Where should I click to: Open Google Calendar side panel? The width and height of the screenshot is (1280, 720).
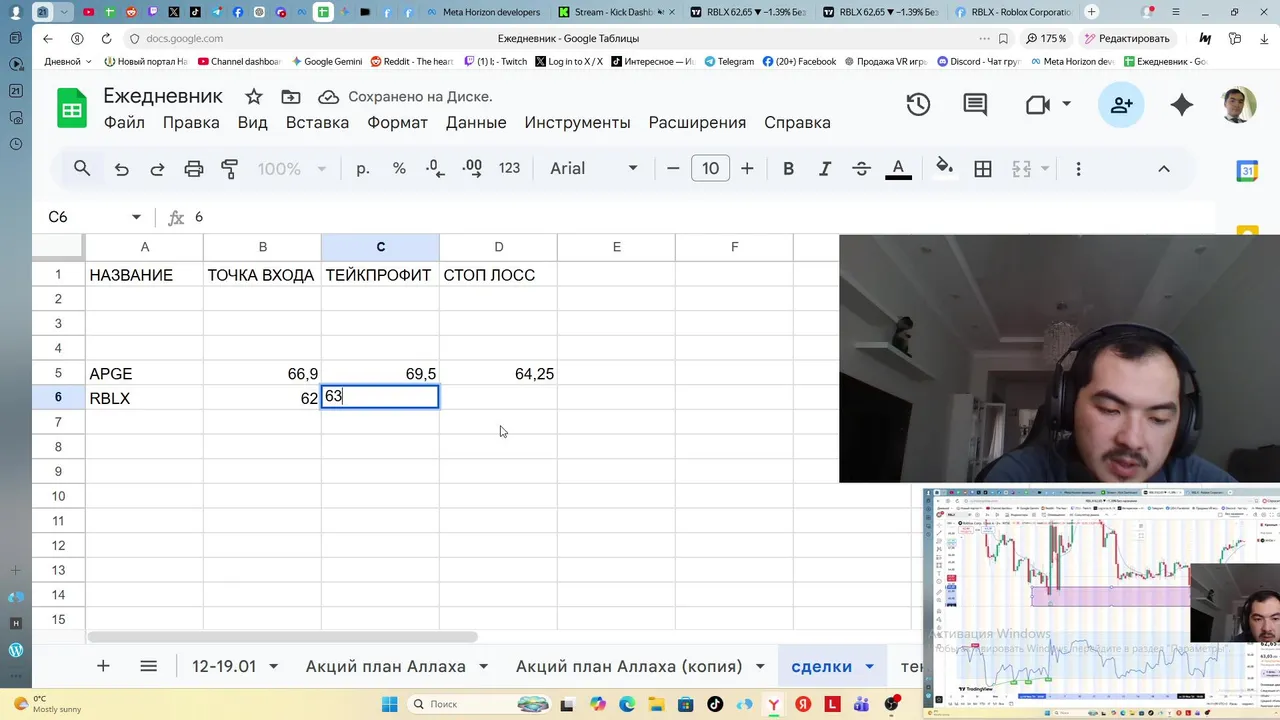(x=1247, y=171)
